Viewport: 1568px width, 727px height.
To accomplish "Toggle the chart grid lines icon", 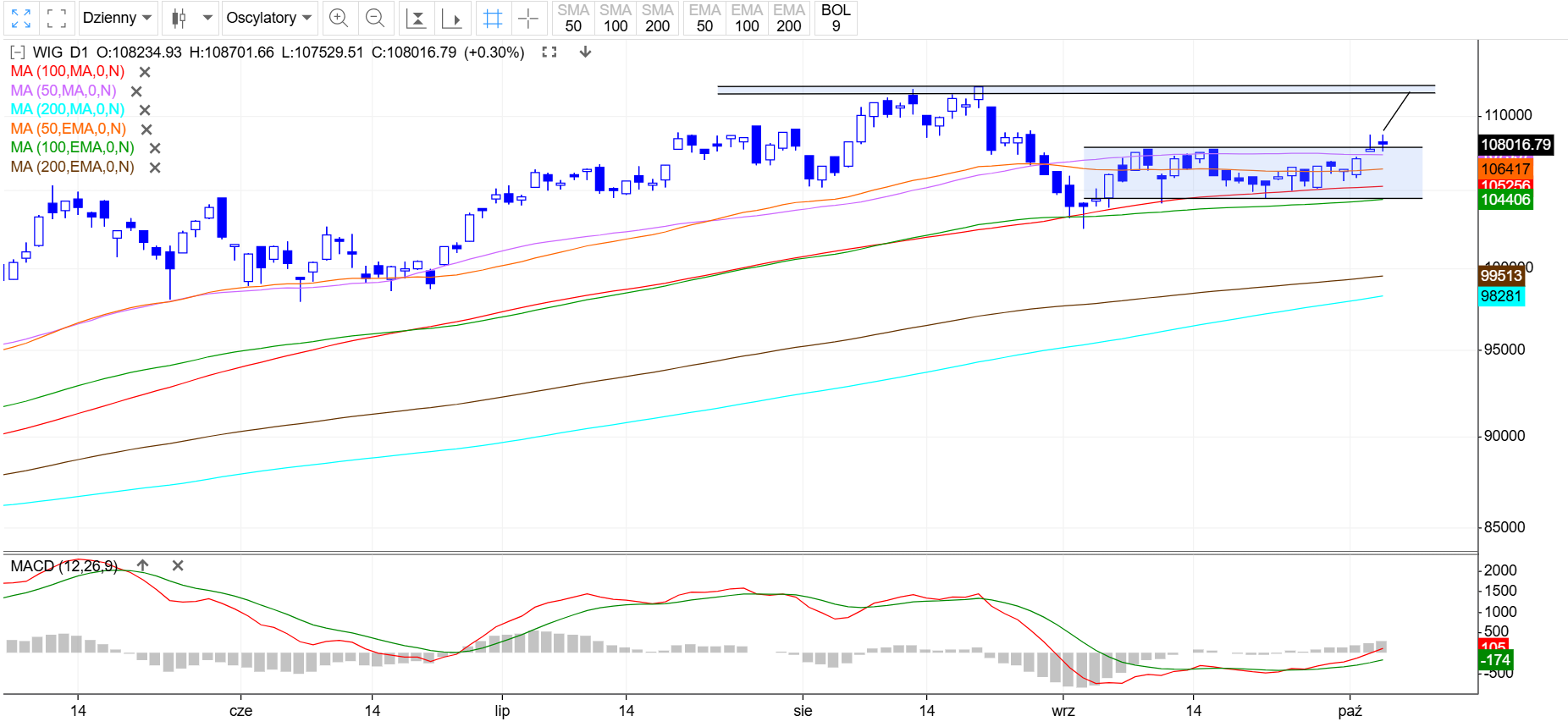I will click(x=493, y=18).
